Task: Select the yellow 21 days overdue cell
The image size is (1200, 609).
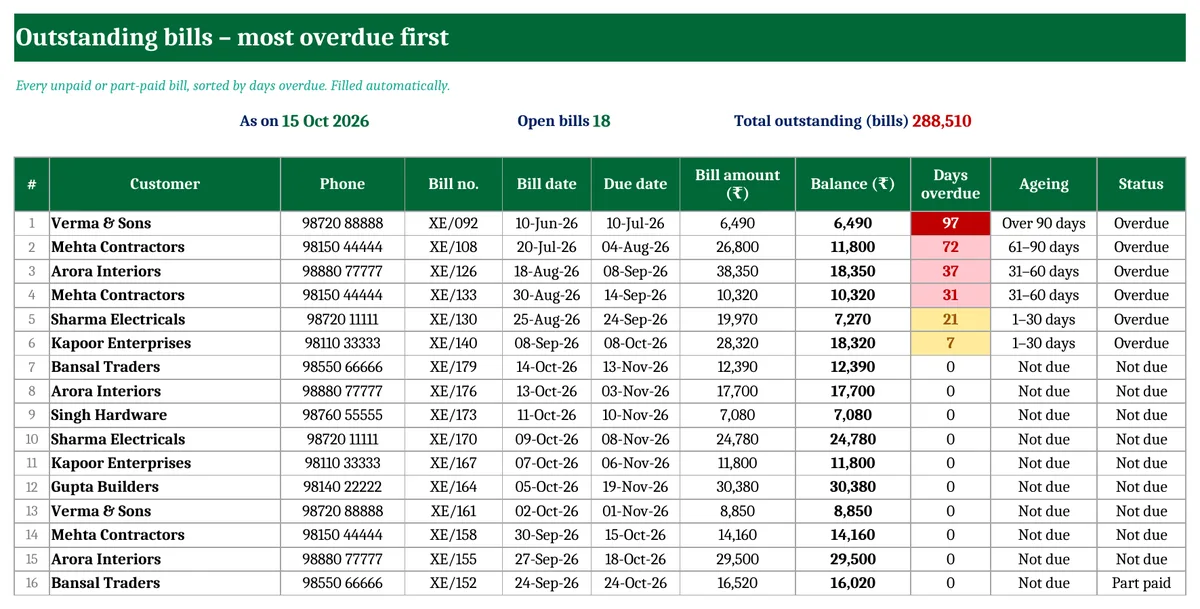Action: coord(950,319)
